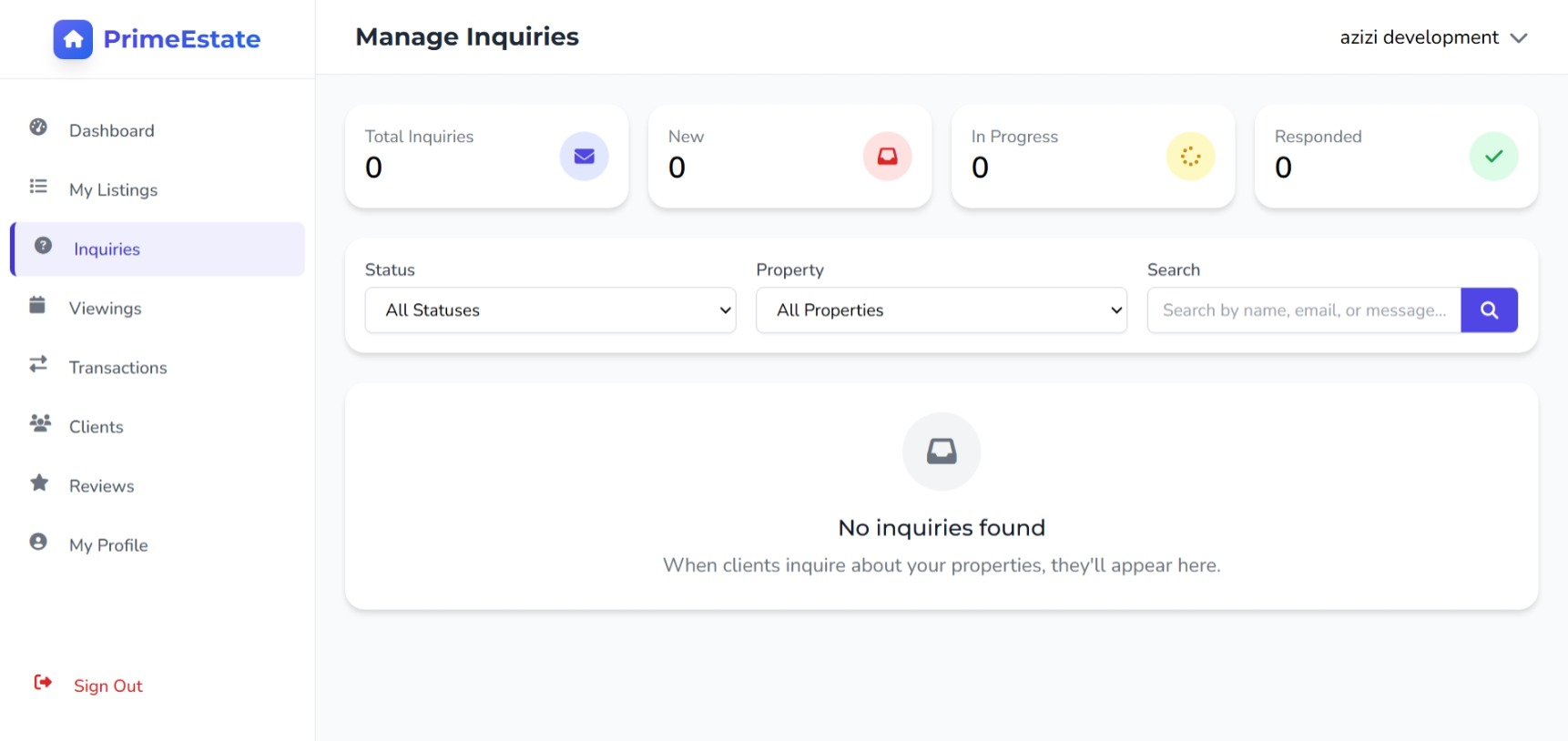This screenshot has height=741, width=1568.
Task: Click the PrimeEstate home logo icon
Action: pyautogui.click(x=73, y=39)
